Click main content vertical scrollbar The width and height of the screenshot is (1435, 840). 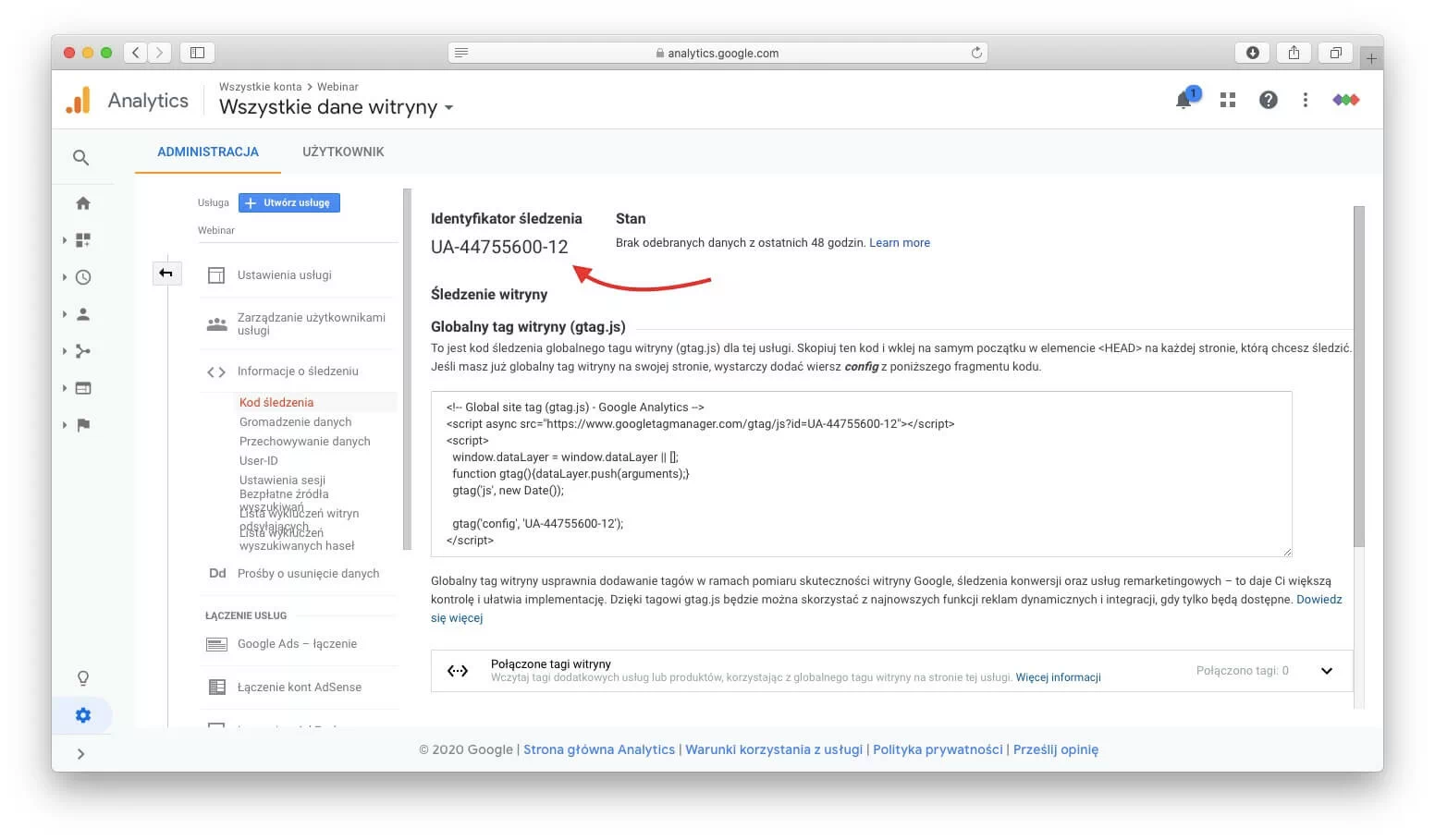click(1358, 375)
